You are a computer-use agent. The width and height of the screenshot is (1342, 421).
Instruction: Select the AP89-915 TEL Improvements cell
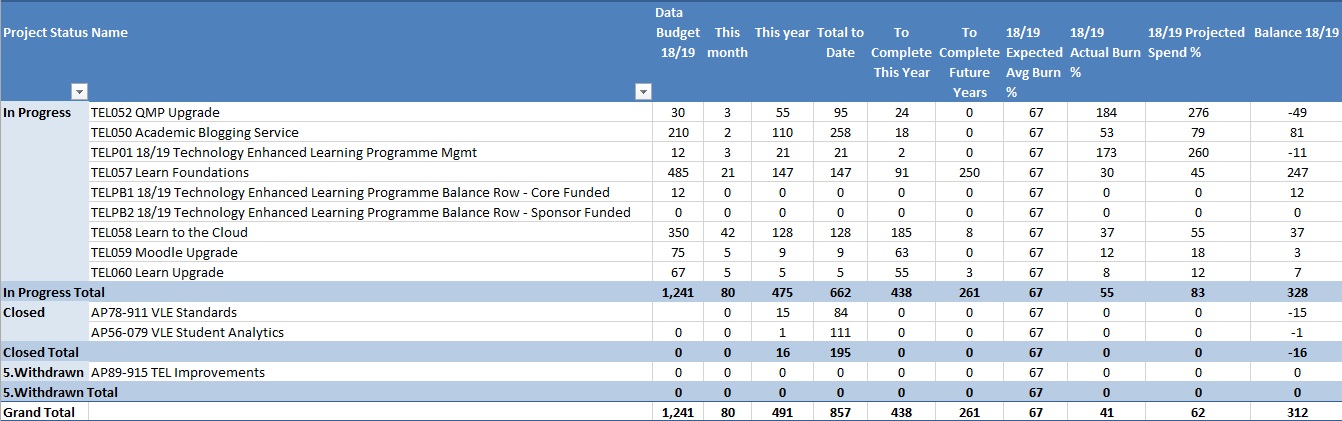178,372
